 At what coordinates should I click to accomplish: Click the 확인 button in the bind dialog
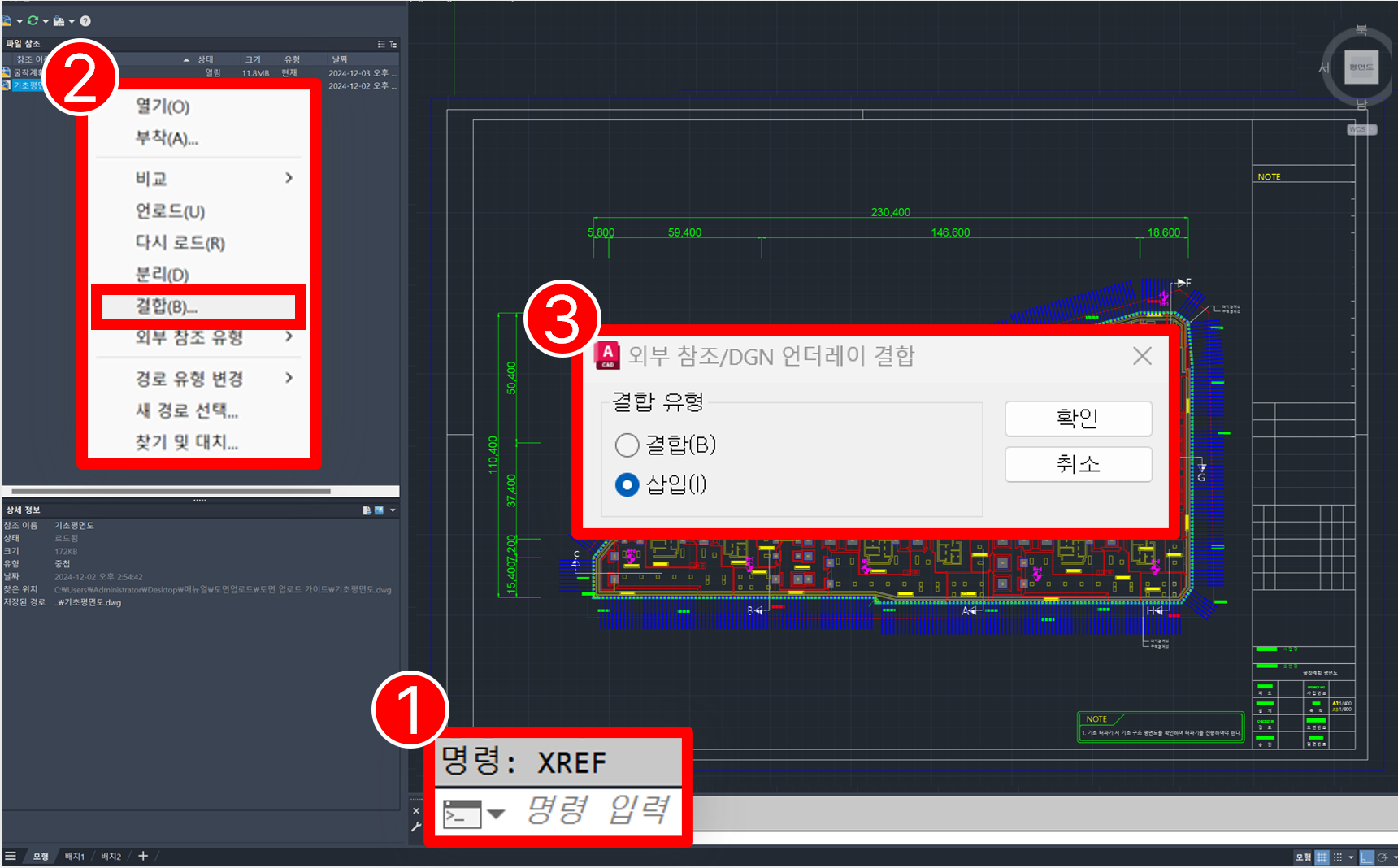tap(1078, 418)
